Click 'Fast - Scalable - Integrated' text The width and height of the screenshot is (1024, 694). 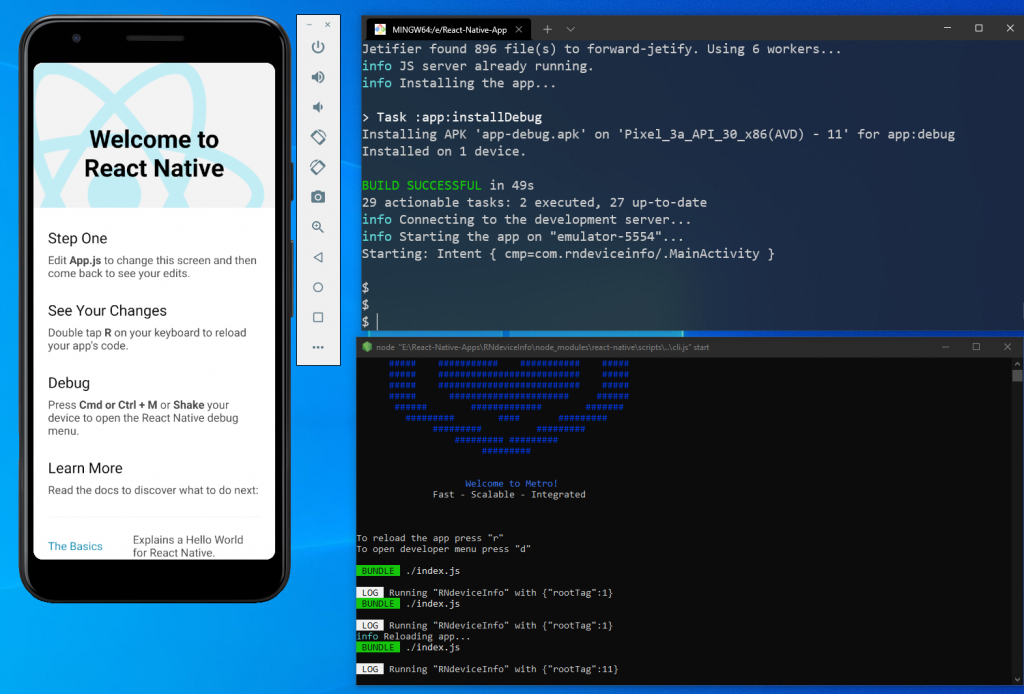pyautogui.click(x=509, y=494)
